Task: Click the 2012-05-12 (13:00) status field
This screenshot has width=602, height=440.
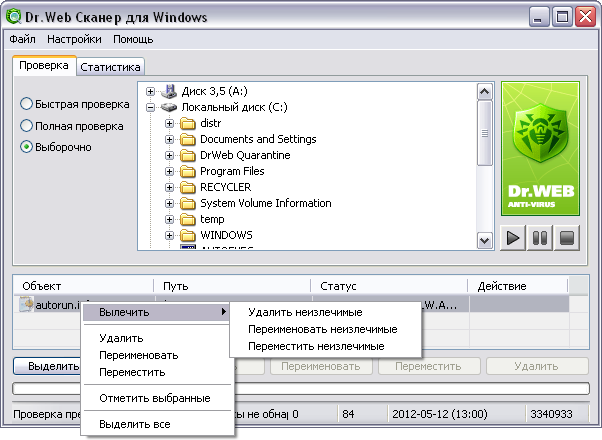Action: pos(456,414)
